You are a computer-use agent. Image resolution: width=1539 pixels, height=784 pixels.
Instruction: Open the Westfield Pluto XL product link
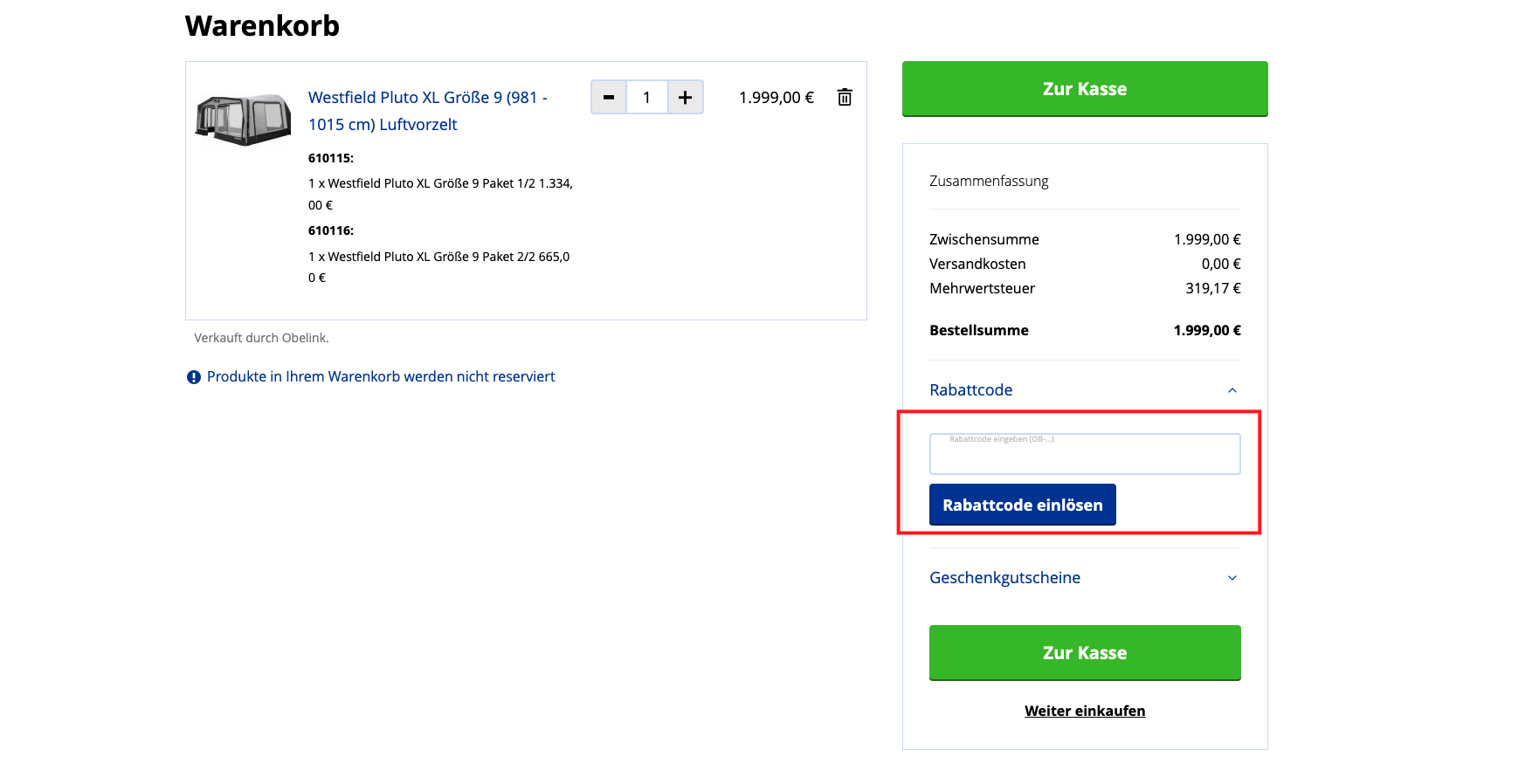(x=428, y=111)
